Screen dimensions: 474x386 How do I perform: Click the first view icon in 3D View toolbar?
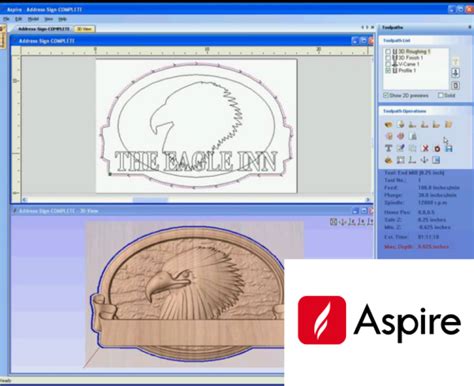(333, 222)
